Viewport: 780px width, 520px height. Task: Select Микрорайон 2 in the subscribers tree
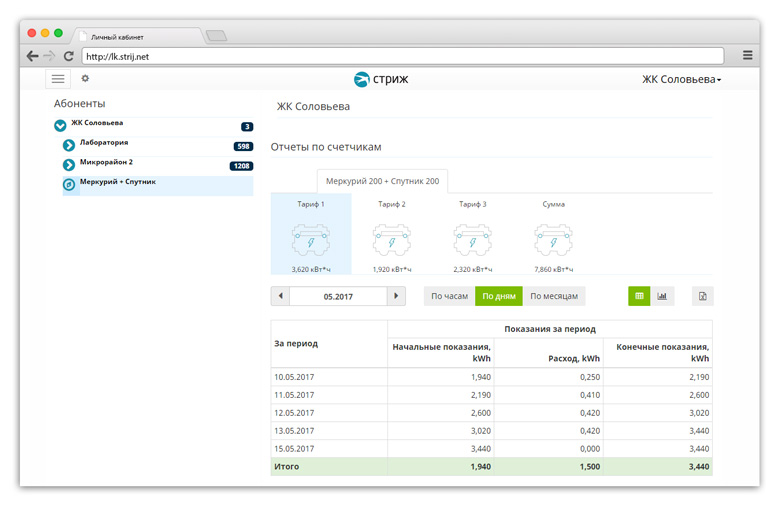pyautogui.click(x=106, y=162)
